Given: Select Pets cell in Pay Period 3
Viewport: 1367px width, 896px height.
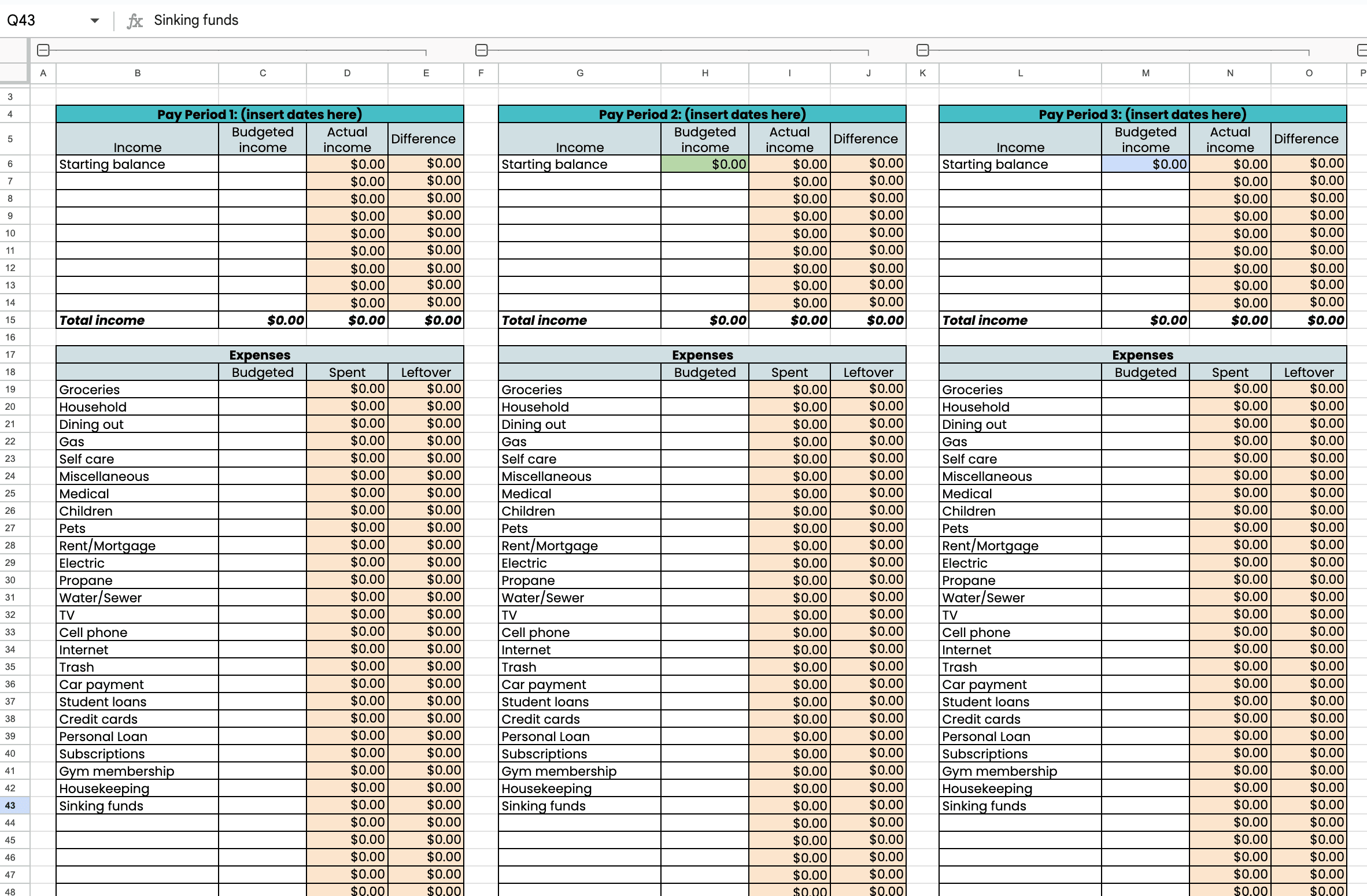Looking at the screenshot, I should pyautogui.click(x=1021, y=528).
